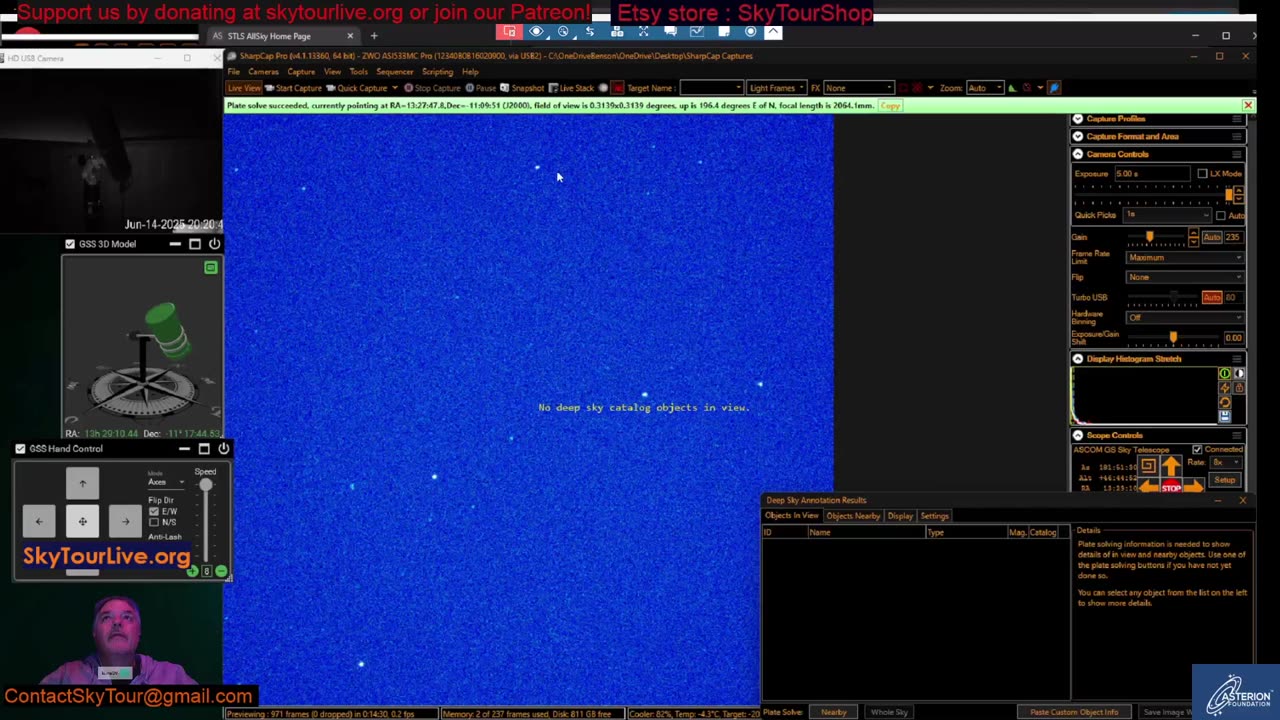Open the FX None dropdown
Screen dimensions: 1280x720
pyautogui.click(x=858, y=88)
